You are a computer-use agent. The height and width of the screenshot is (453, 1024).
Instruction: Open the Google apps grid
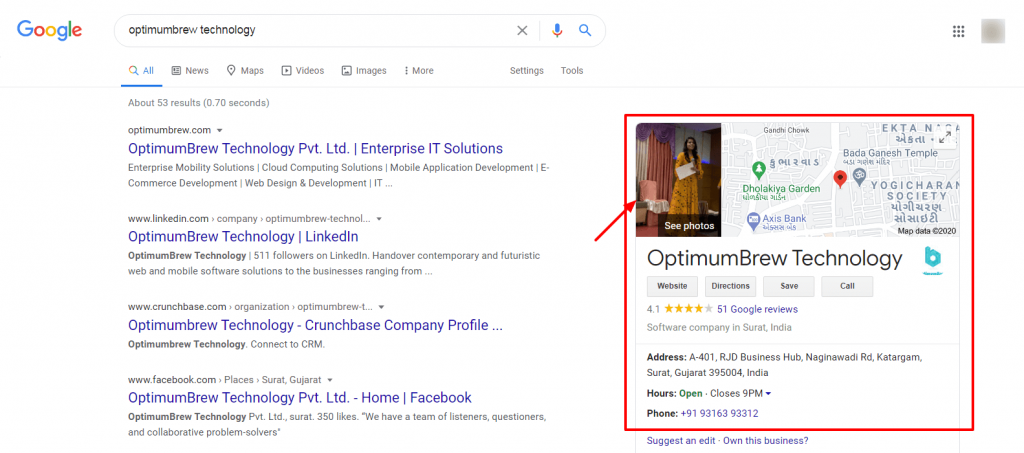point(959,31)
